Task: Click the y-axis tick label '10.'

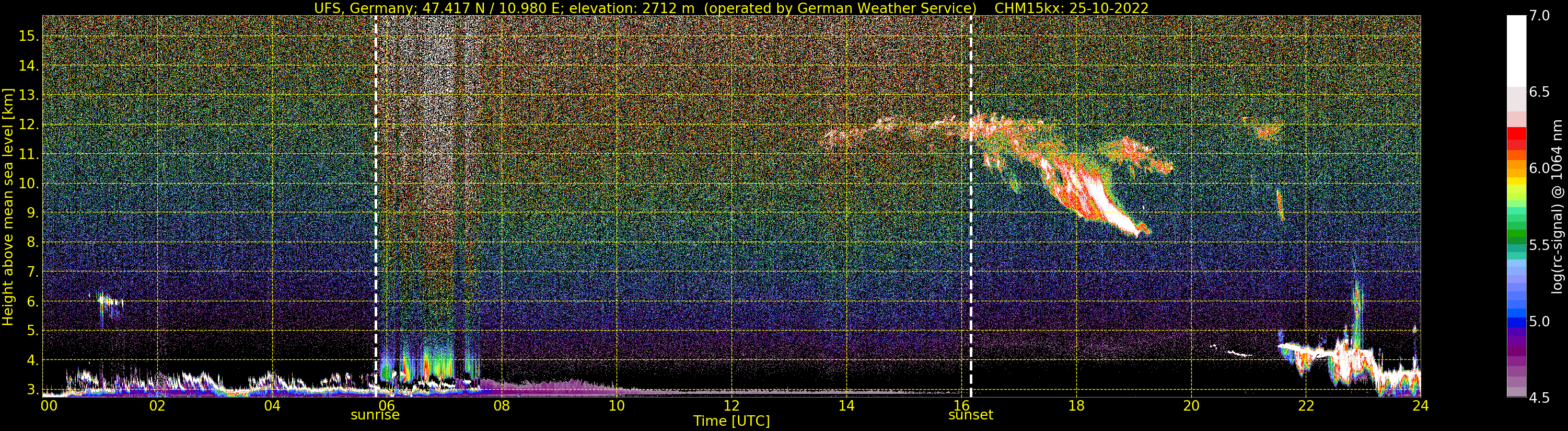Action: (x=29, y=184)
